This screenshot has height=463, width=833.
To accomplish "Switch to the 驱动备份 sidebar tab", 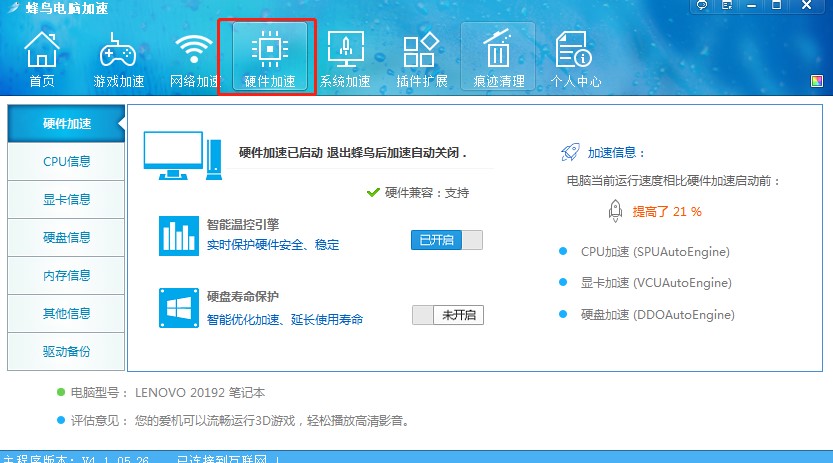I will pos(66,351).
